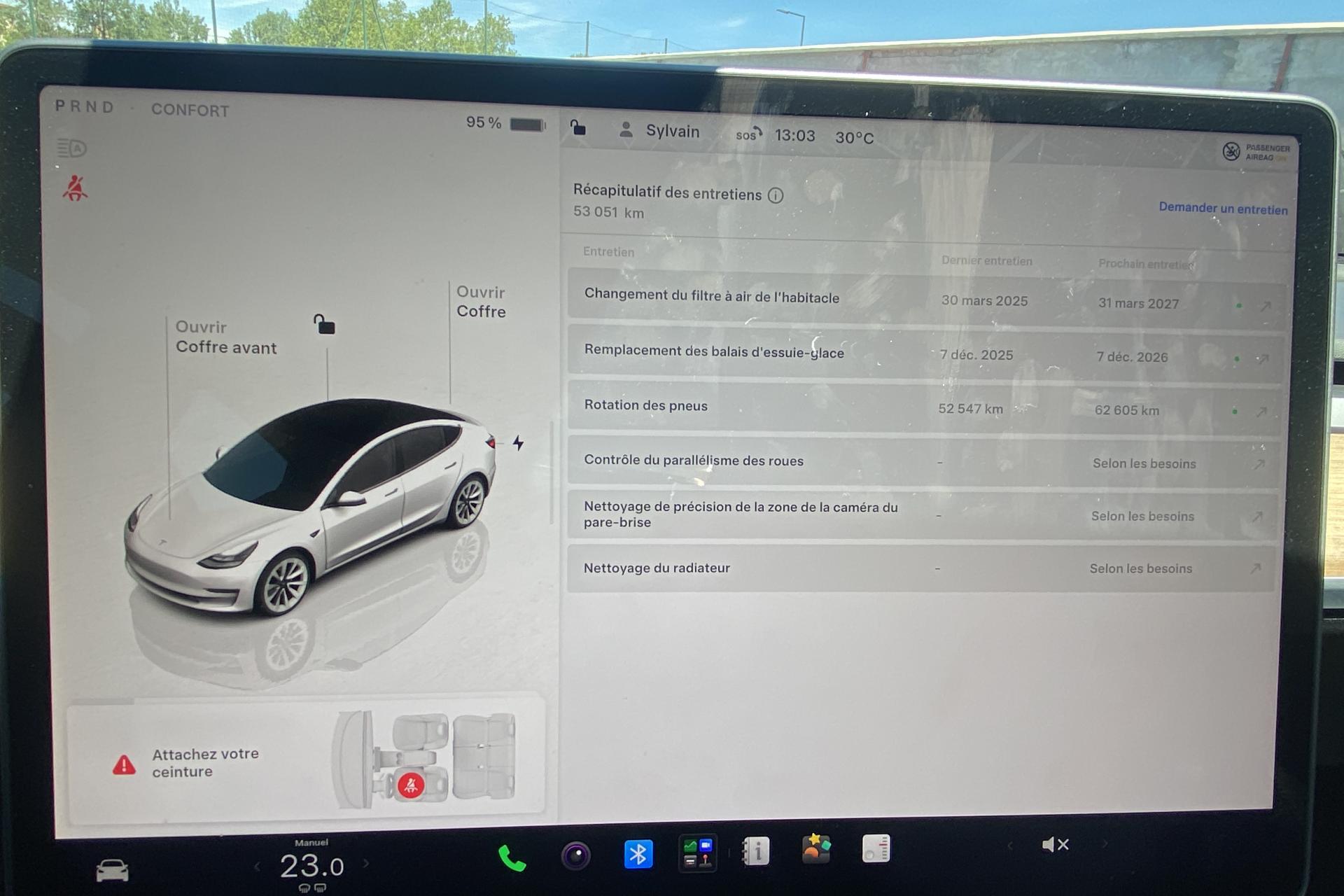Image resolution: width=1344 pixels, height=896 pixels.
Task: Open vehicle controls car icon
Action: pyautogui.click(x=112, y=870)
